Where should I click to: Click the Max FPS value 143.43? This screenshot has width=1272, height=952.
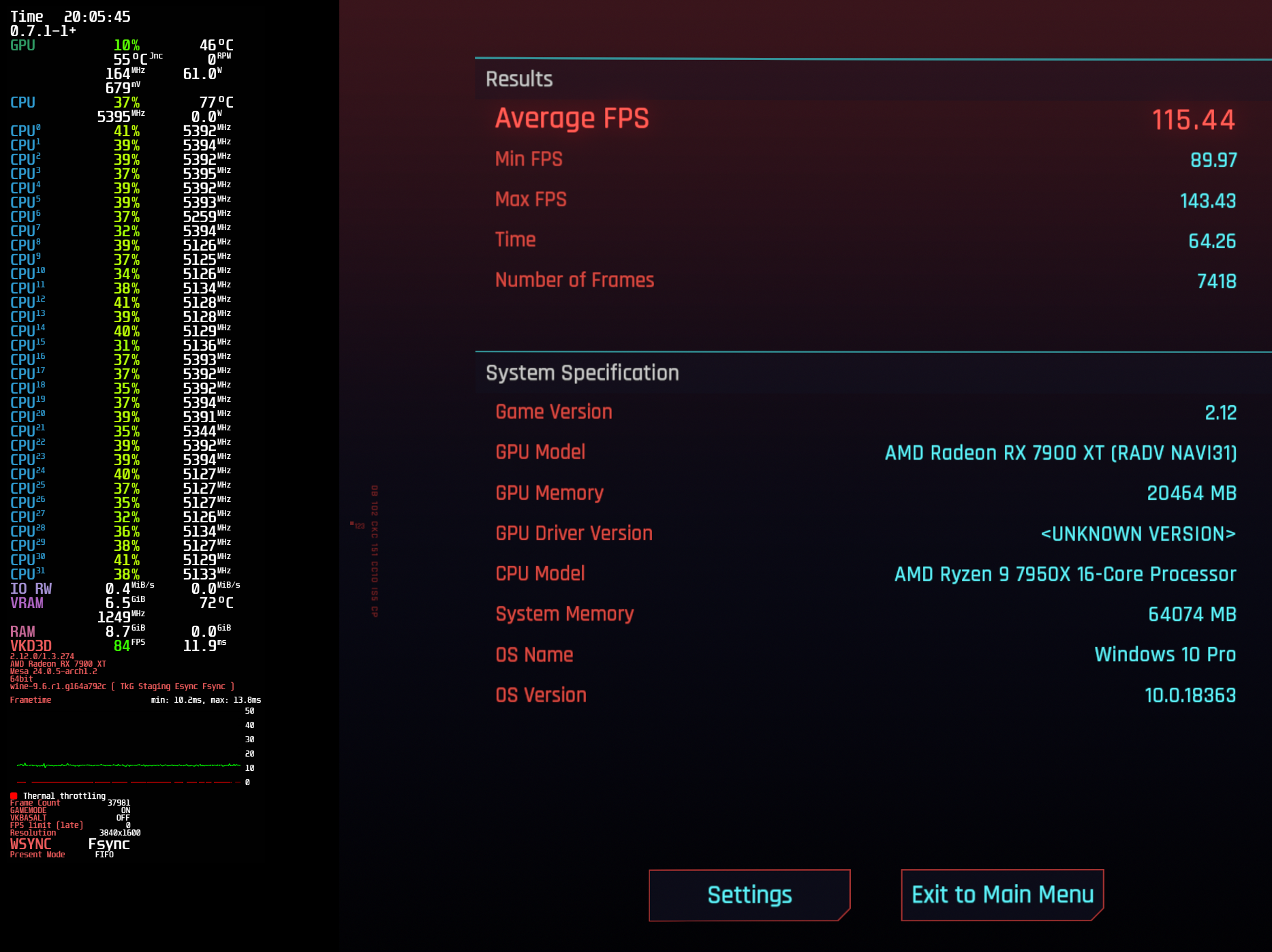tap(1207, 201)
